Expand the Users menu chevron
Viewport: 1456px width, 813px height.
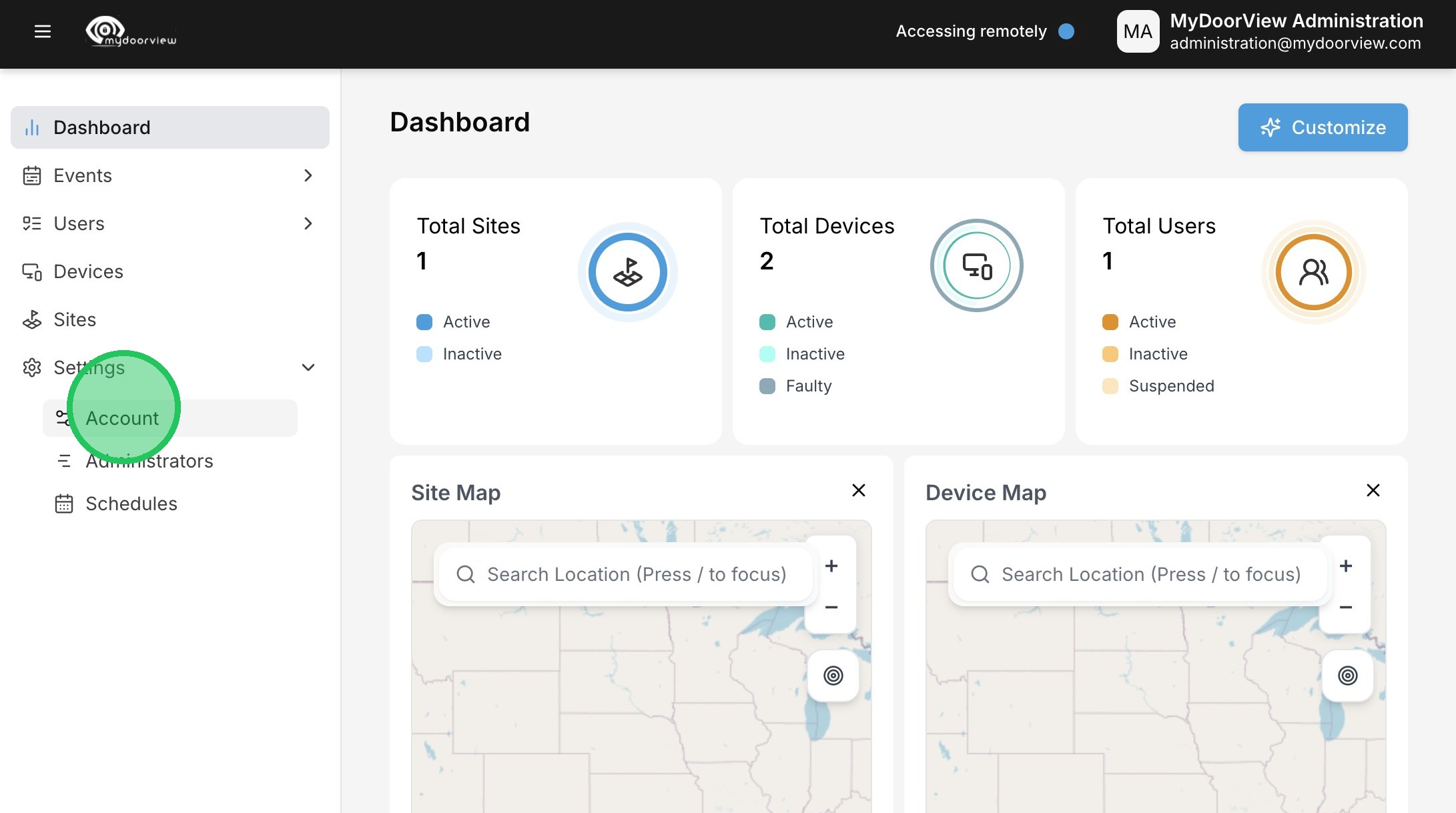(308, 223)
